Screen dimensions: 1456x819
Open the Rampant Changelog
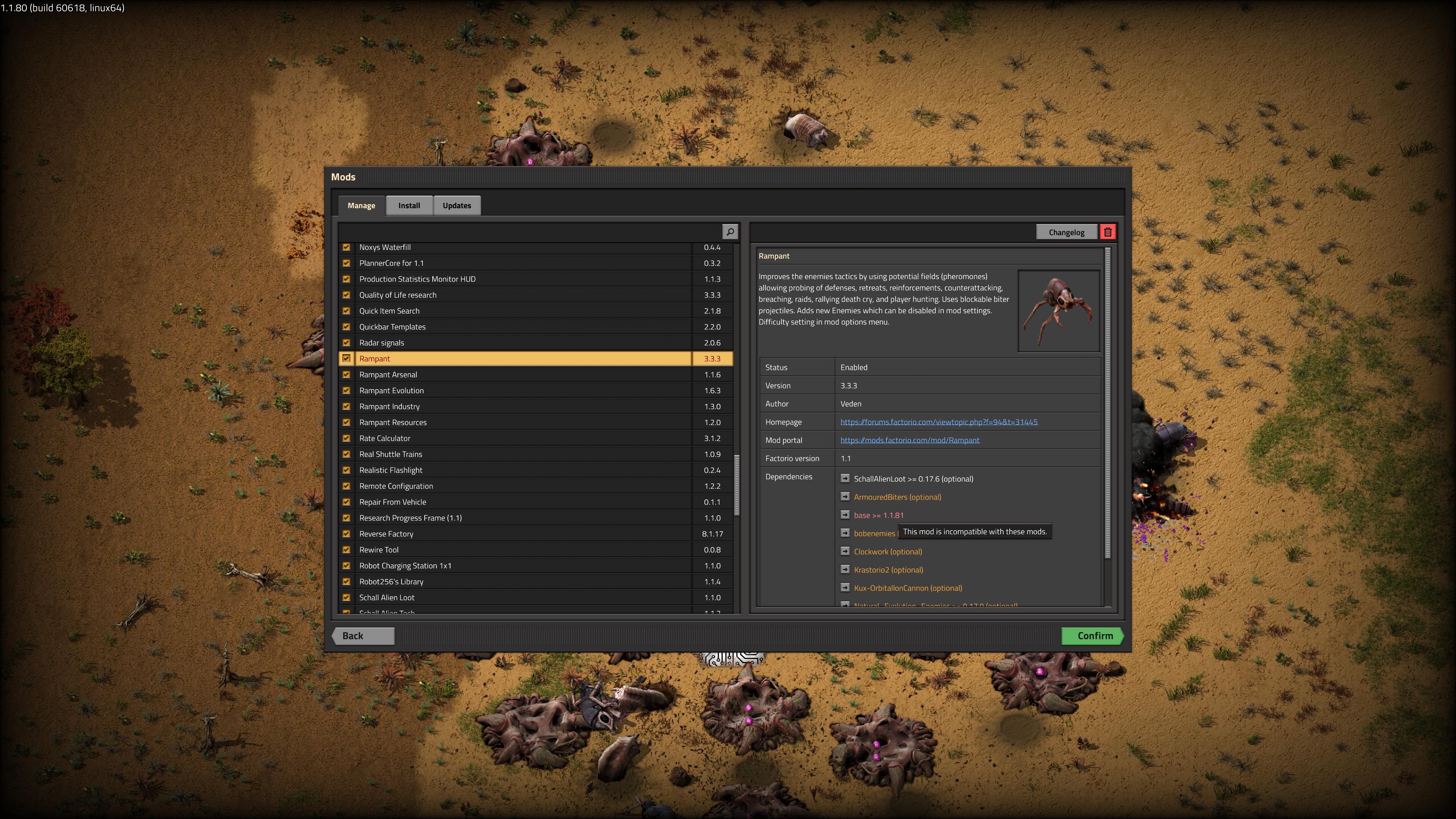[1067, 232]
